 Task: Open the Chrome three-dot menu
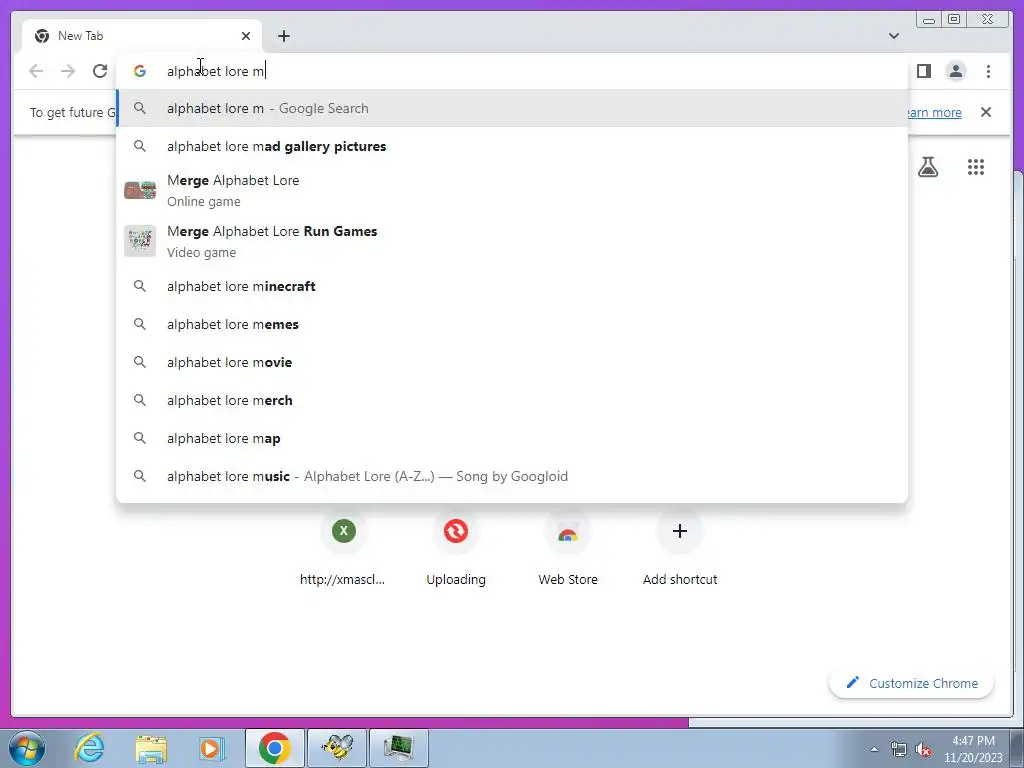click(988, 71)
